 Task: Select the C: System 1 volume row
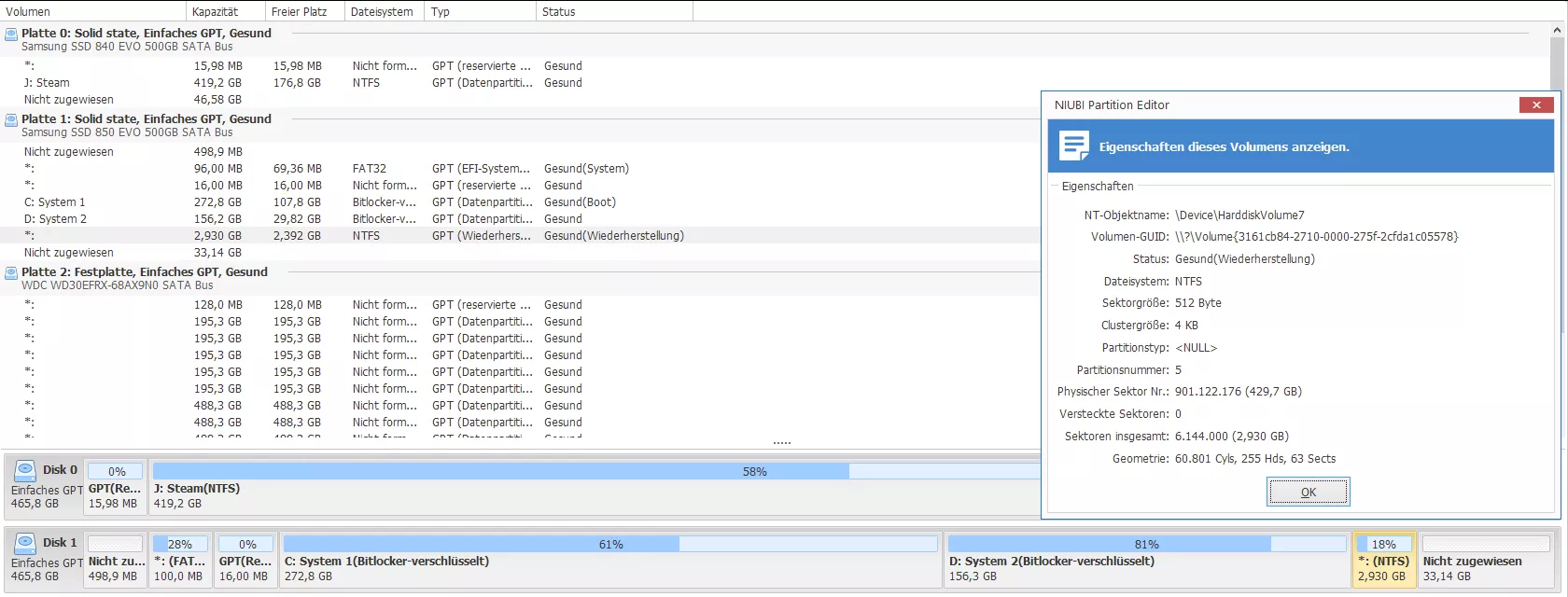click(x=54, y=202)
